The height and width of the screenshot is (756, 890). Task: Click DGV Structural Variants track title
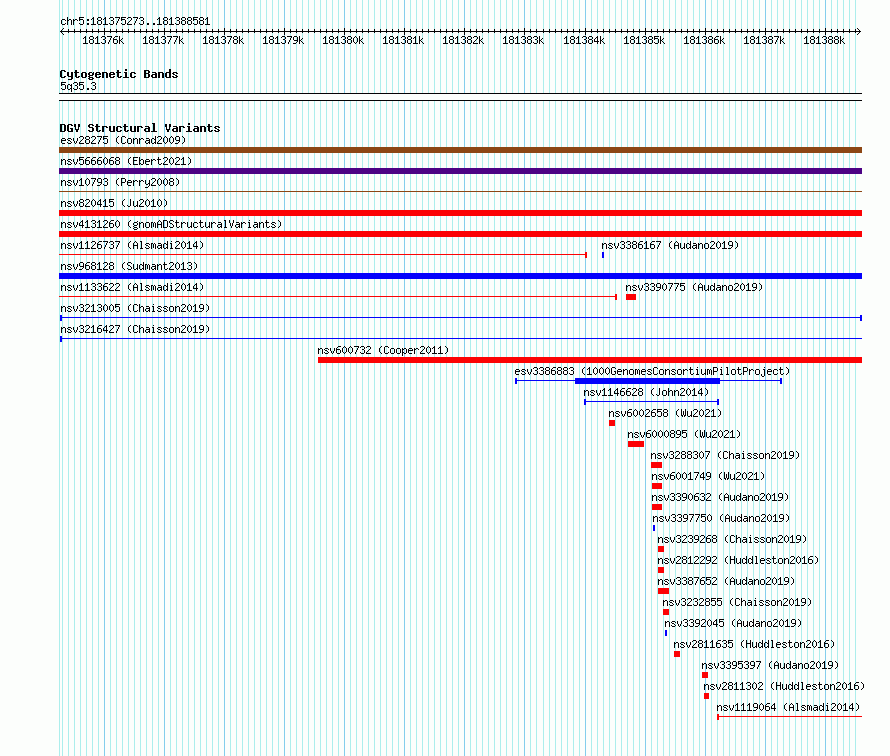[140, 128]
